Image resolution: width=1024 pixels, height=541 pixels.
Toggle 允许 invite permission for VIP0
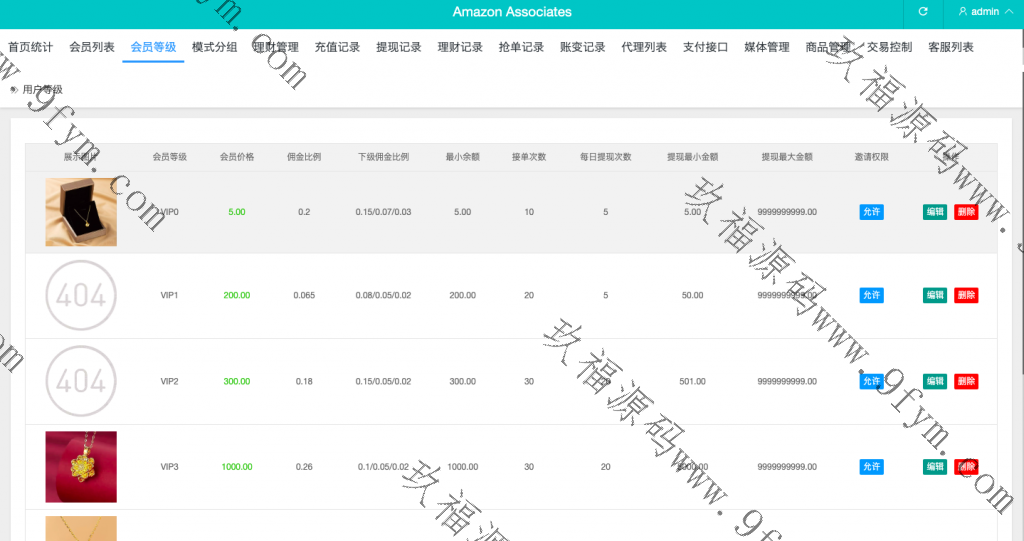[x=871, y=212]
